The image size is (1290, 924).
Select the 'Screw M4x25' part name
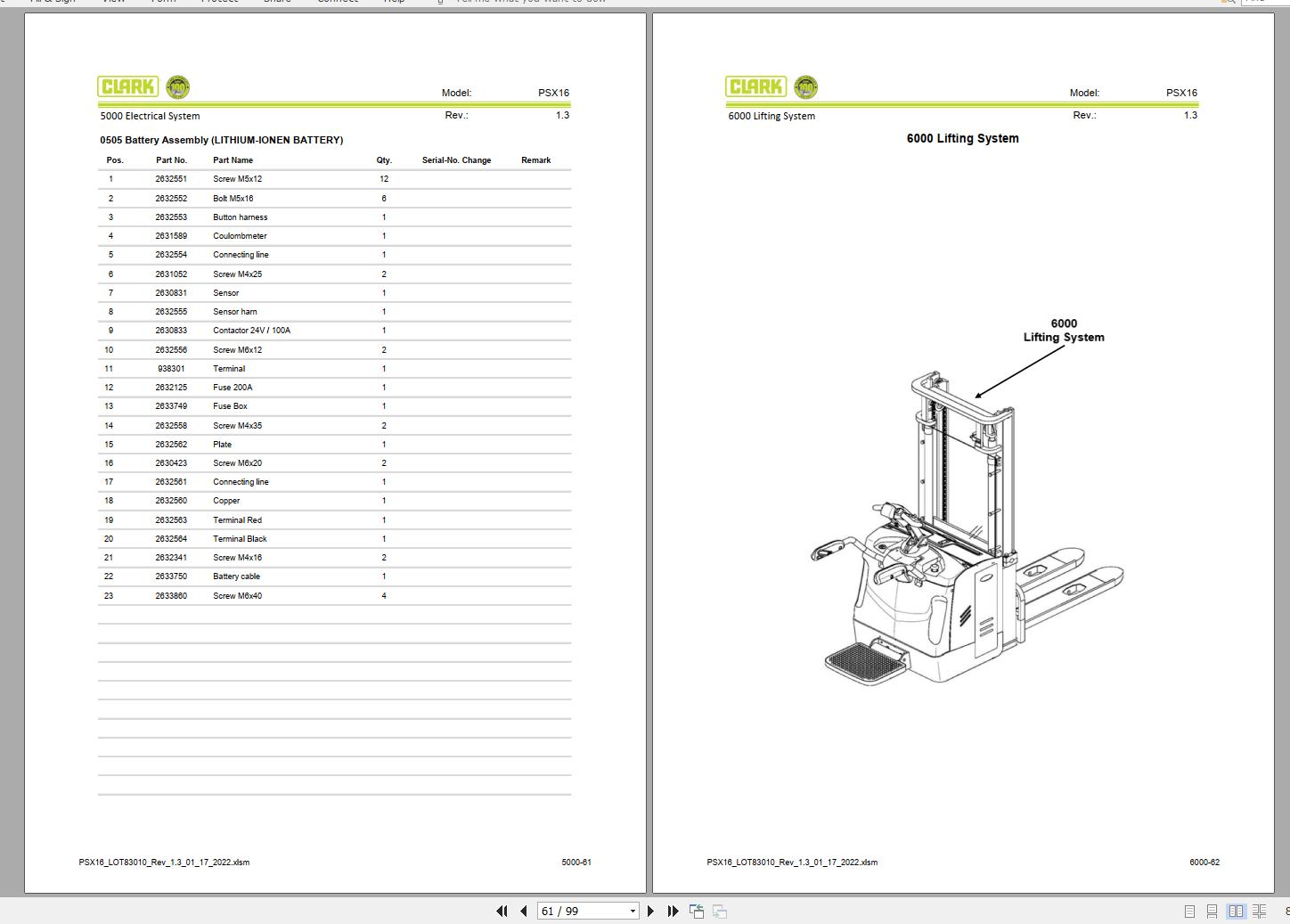pyautogui.click(x=237, y=274)
